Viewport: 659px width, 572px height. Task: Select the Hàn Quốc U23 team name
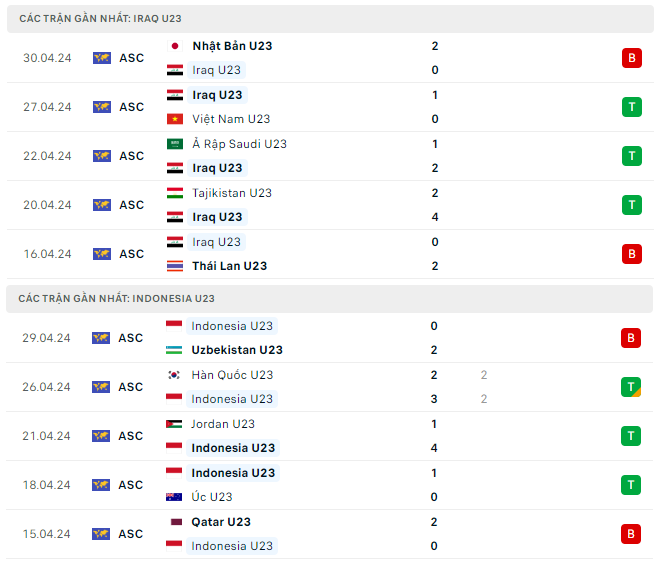pos(232,375)
